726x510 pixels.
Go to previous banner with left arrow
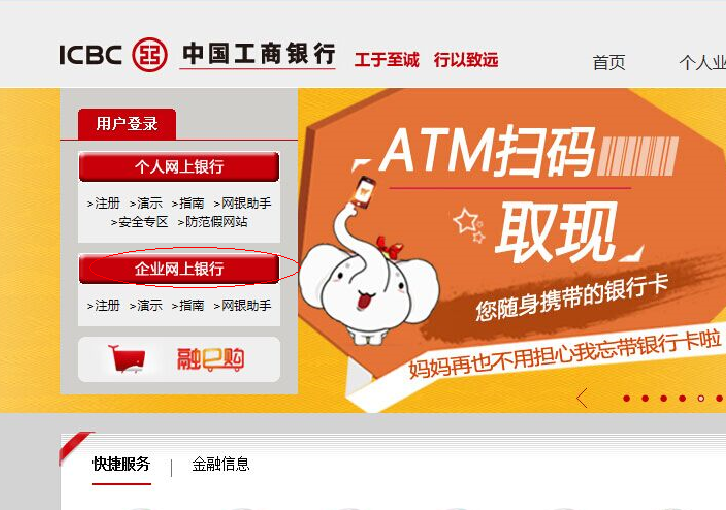[x=582, y=398]
